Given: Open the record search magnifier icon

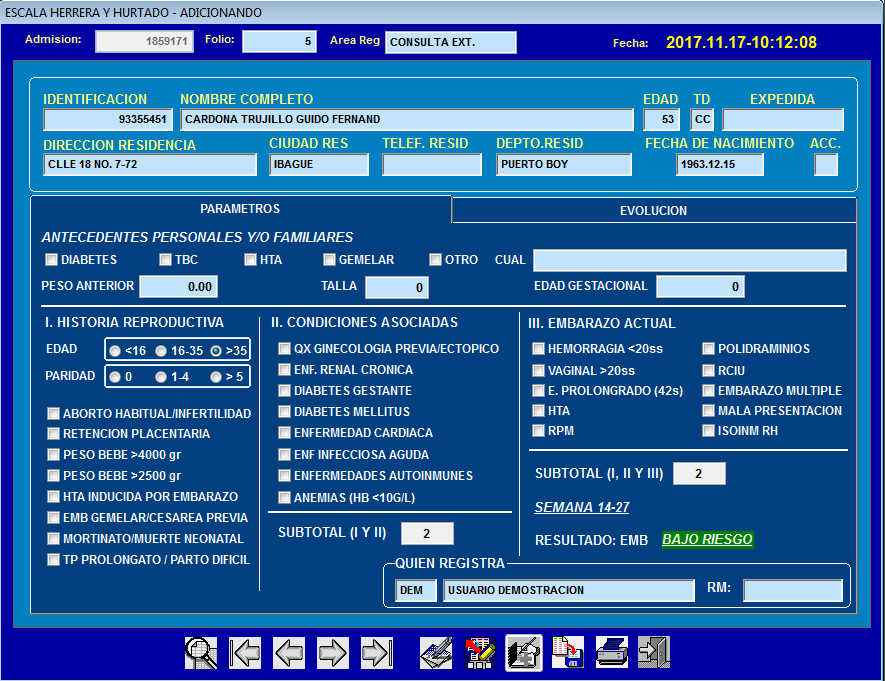Looking at the screenshot, I should coord(201,653).
